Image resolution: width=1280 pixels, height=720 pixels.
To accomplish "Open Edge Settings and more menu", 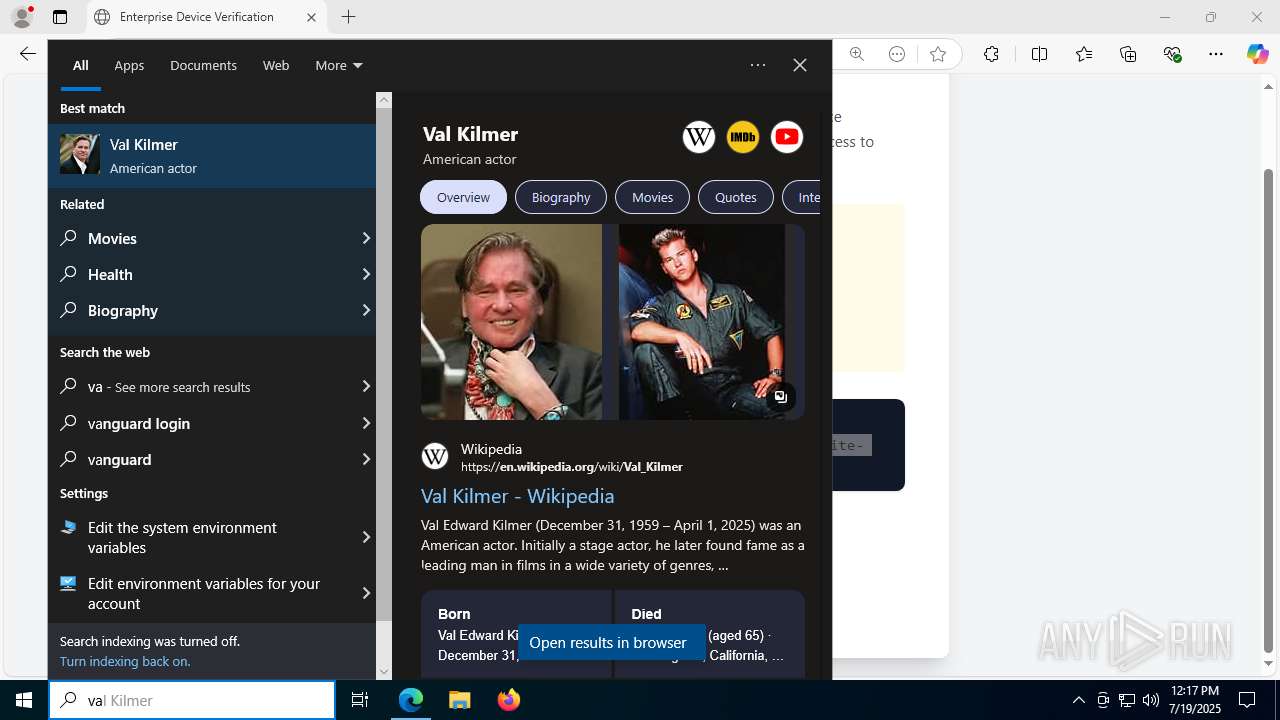I will [1216, 54].
